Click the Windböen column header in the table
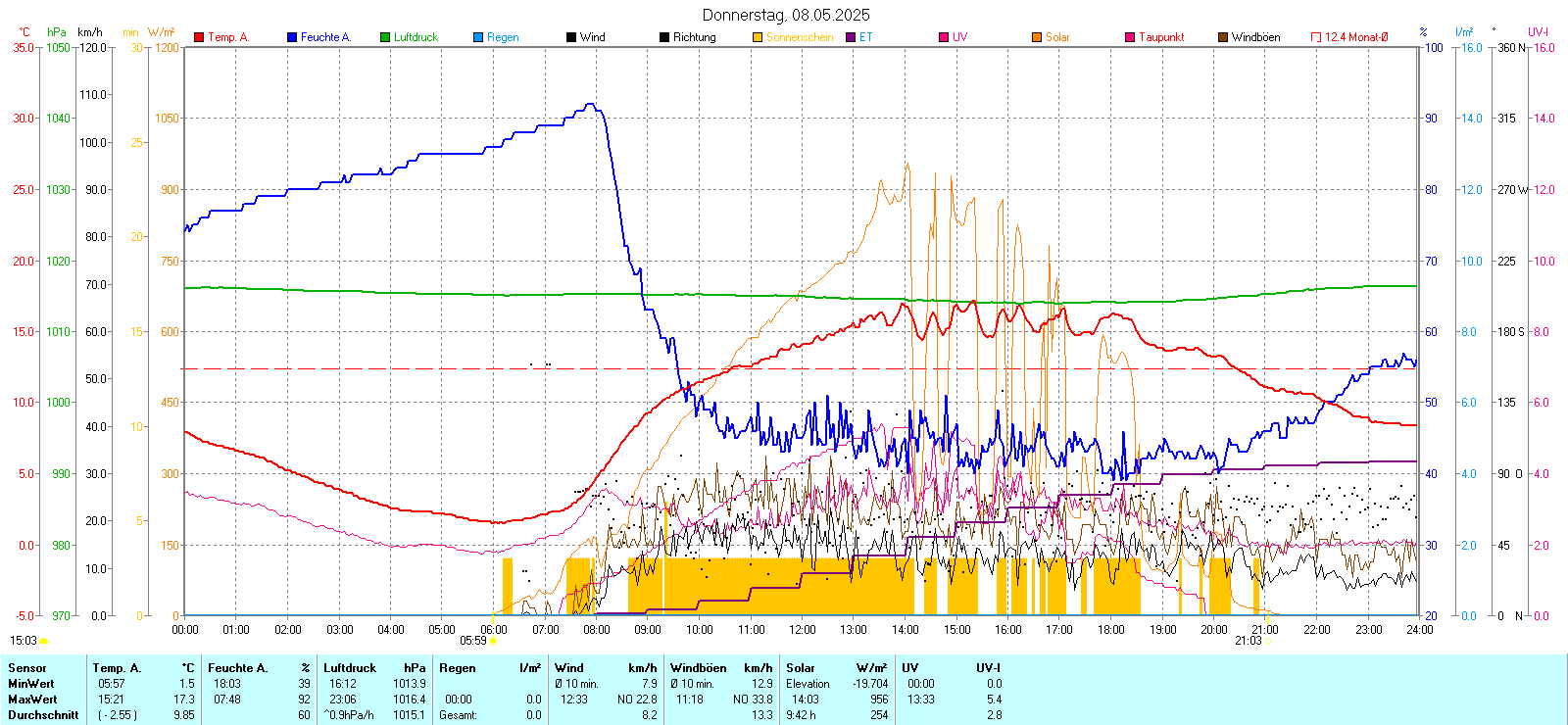This screenshot has width=1568, height=725. coord(699,668)
